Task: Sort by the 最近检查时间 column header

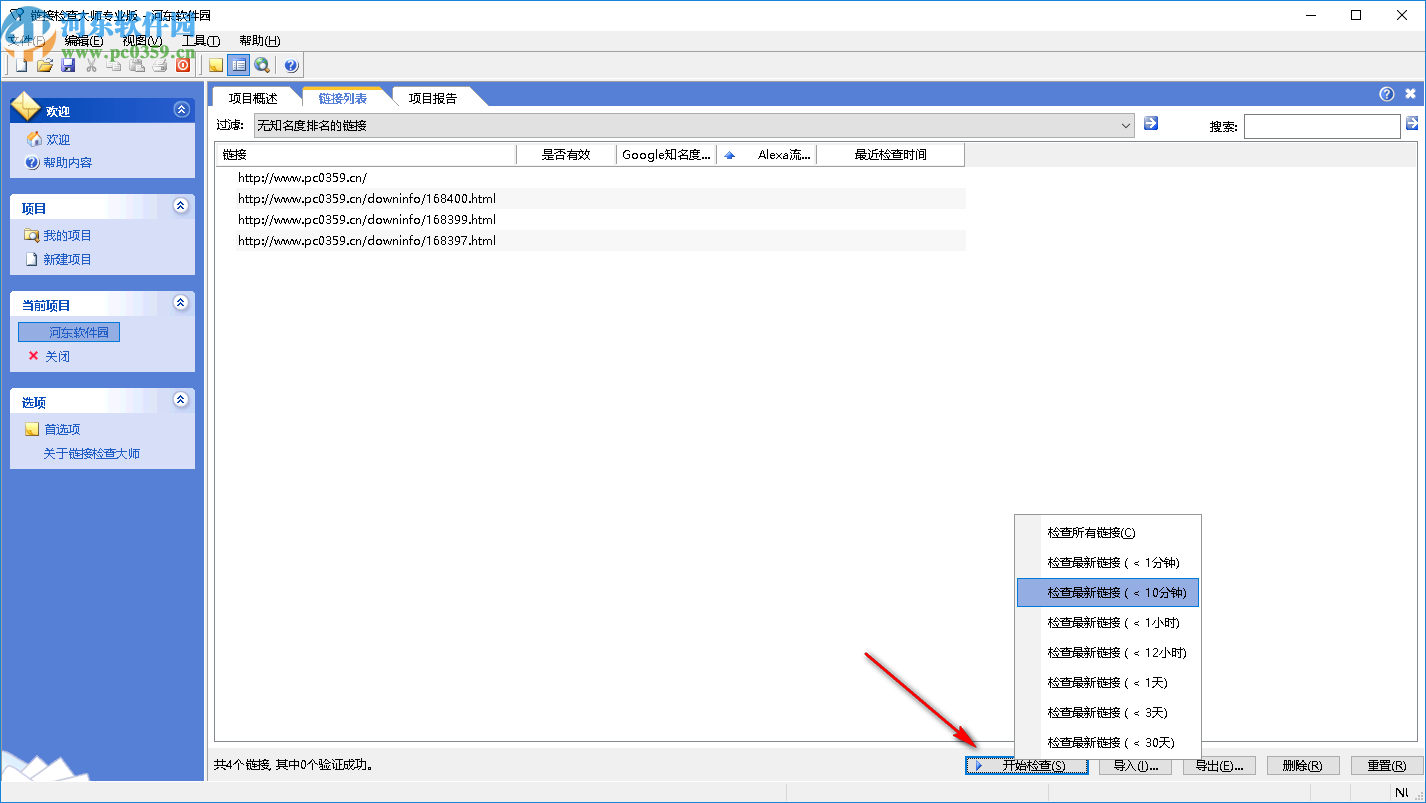Action: (890, 154)
